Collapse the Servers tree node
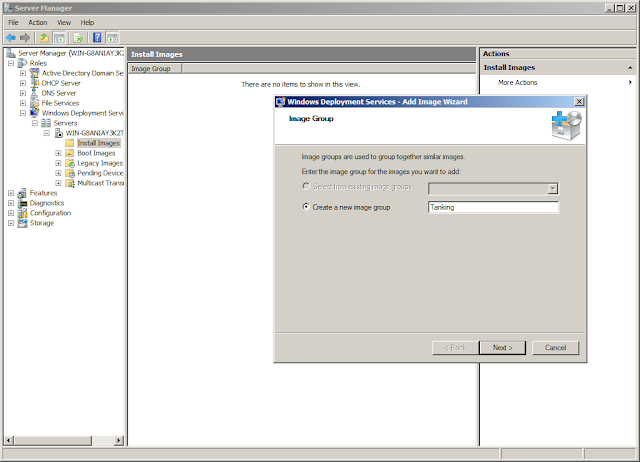640x462 pixels. [x=35, y=123]
